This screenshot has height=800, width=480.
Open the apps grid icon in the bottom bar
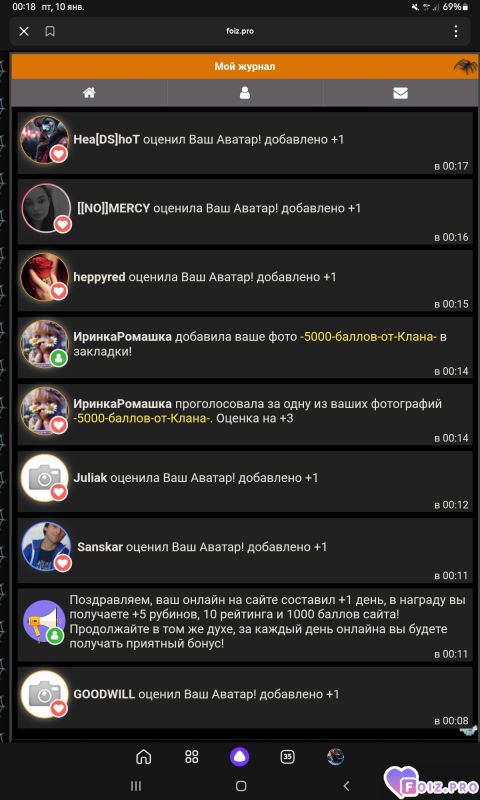pyautogui.click(x=192, y=757)
